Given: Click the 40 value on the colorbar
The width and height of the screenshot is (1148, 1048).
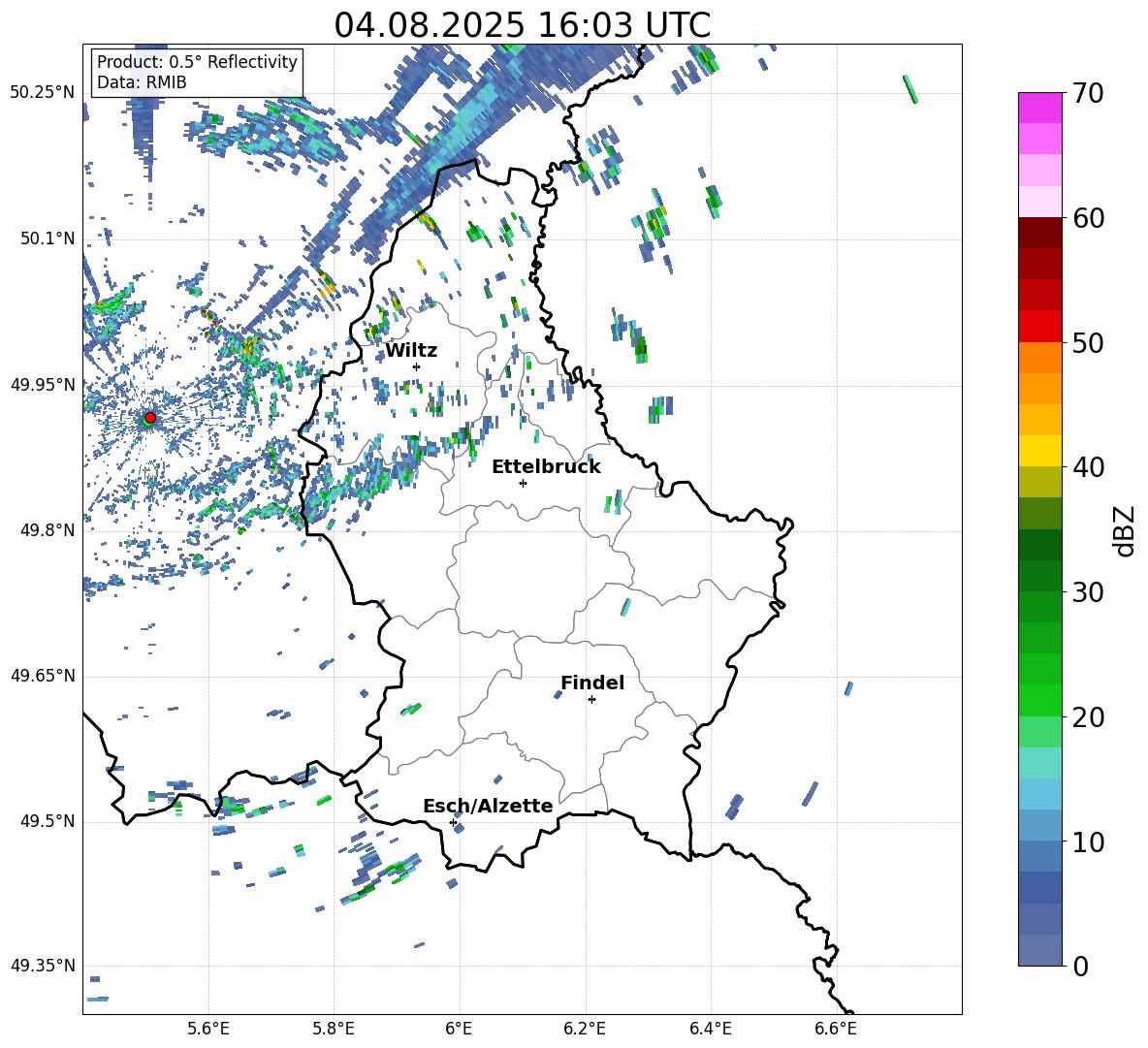Looking at the screenshot, I should point(1088,467).
